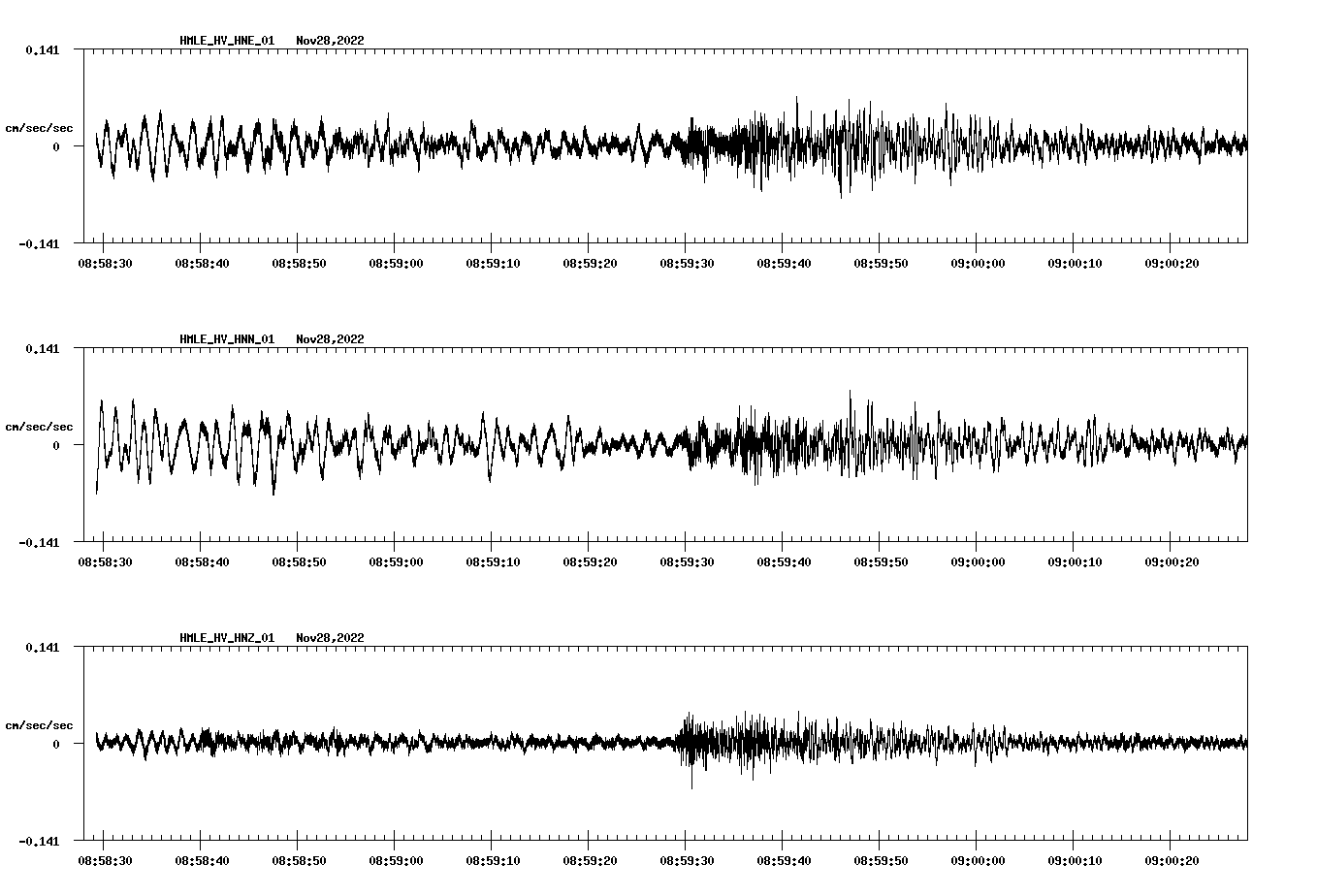Click the zero baseline label on HNN axis
This screenshot has width=1317, height=896.
56,445
